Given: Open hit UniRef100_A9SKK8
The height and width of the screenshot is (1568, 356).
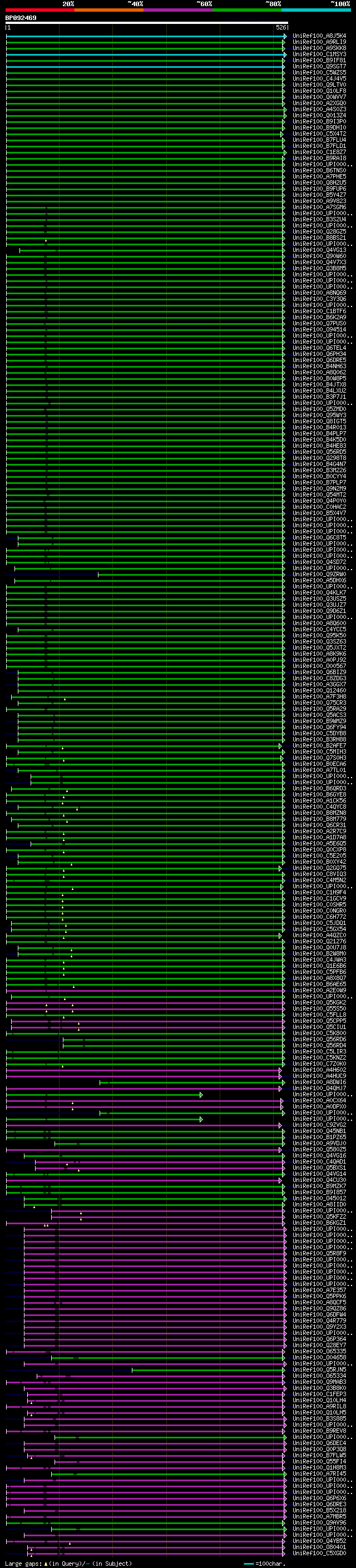Looking at the screenshot, I should [x=319, y=48].
